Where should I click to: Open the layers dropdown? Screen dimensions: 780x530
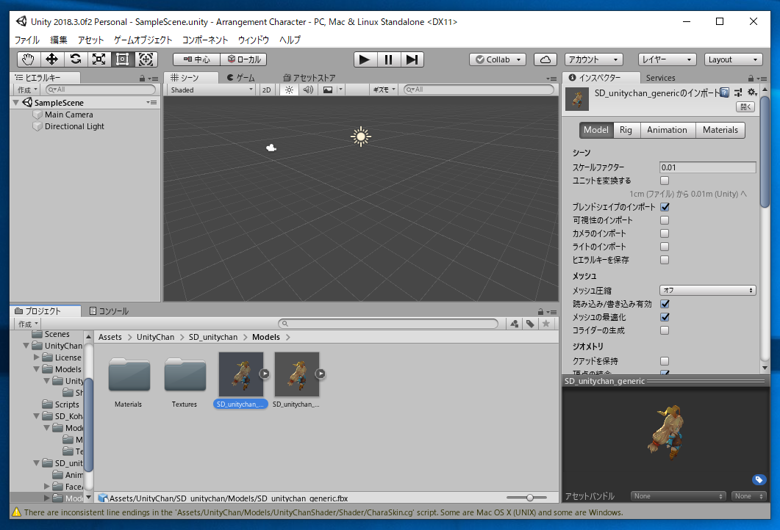[x=667, y=60]
